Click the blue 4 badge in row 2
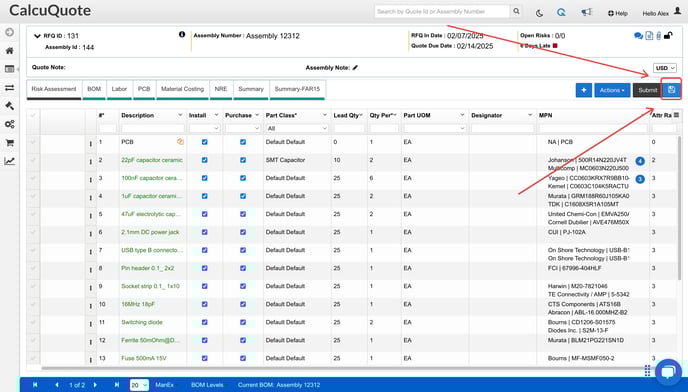This screenshot has width=688, height=392. pos(640,161)
